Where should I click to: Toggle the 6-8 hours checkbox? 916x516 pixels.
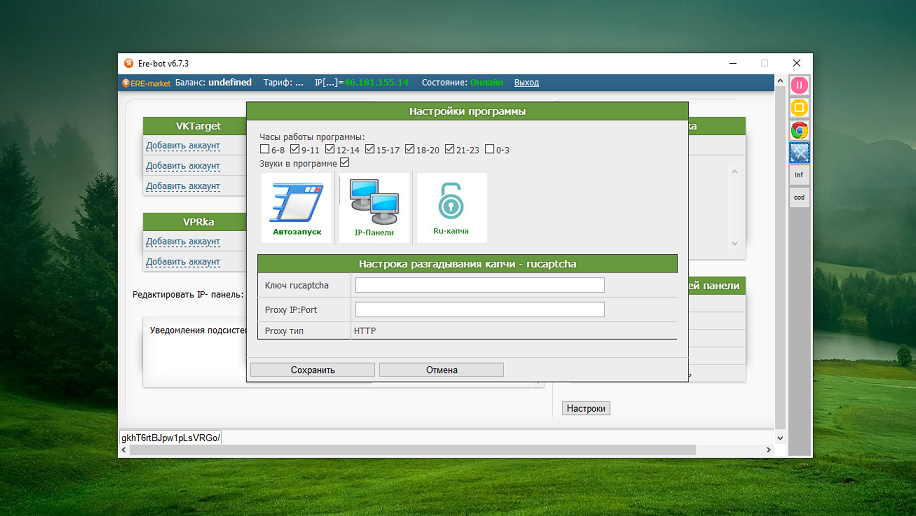pos(265,149)
